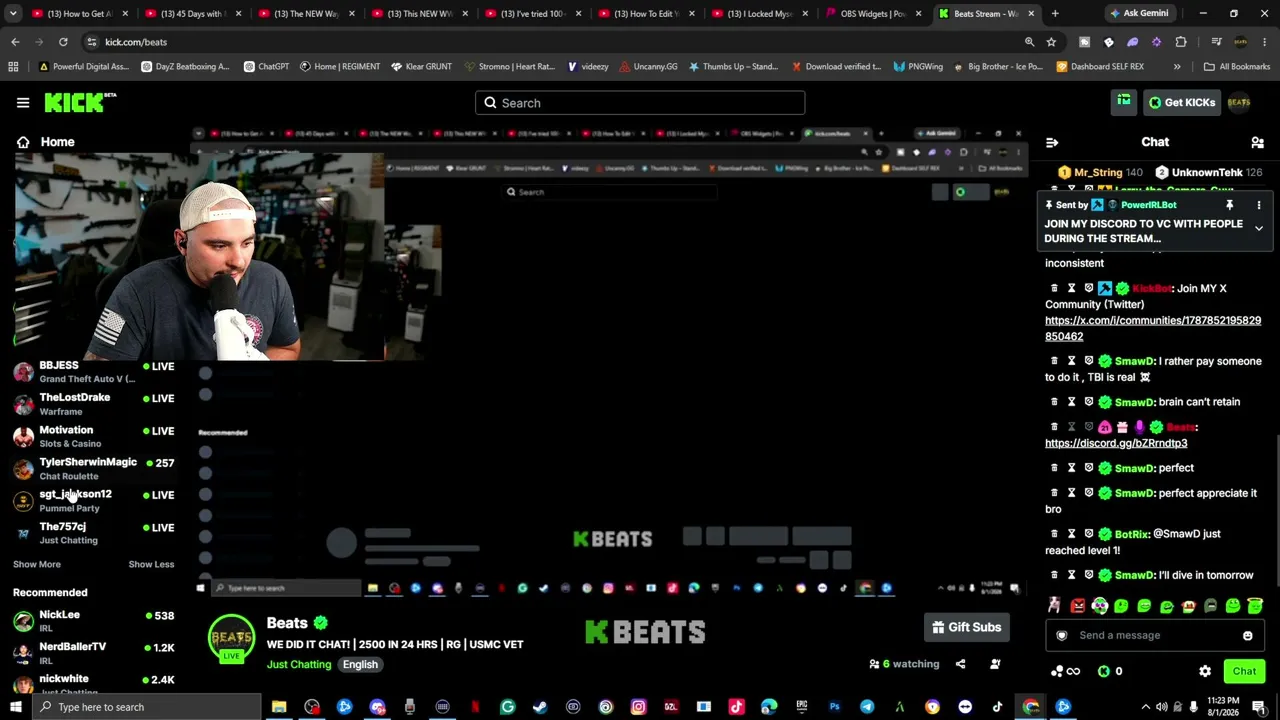
Task: Collapse followed channels with Show Less
Action: click(151, 564)
